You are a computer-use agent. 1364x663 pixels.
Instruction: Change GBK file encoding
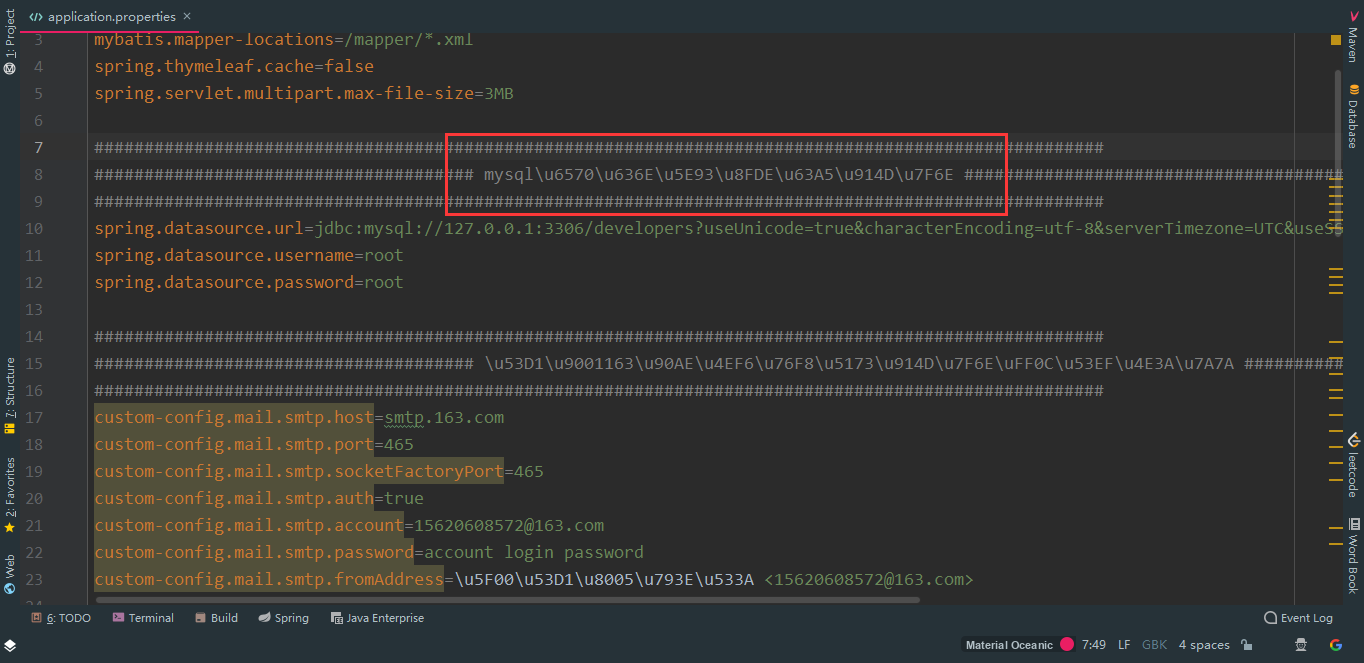tap(1154, 645)
